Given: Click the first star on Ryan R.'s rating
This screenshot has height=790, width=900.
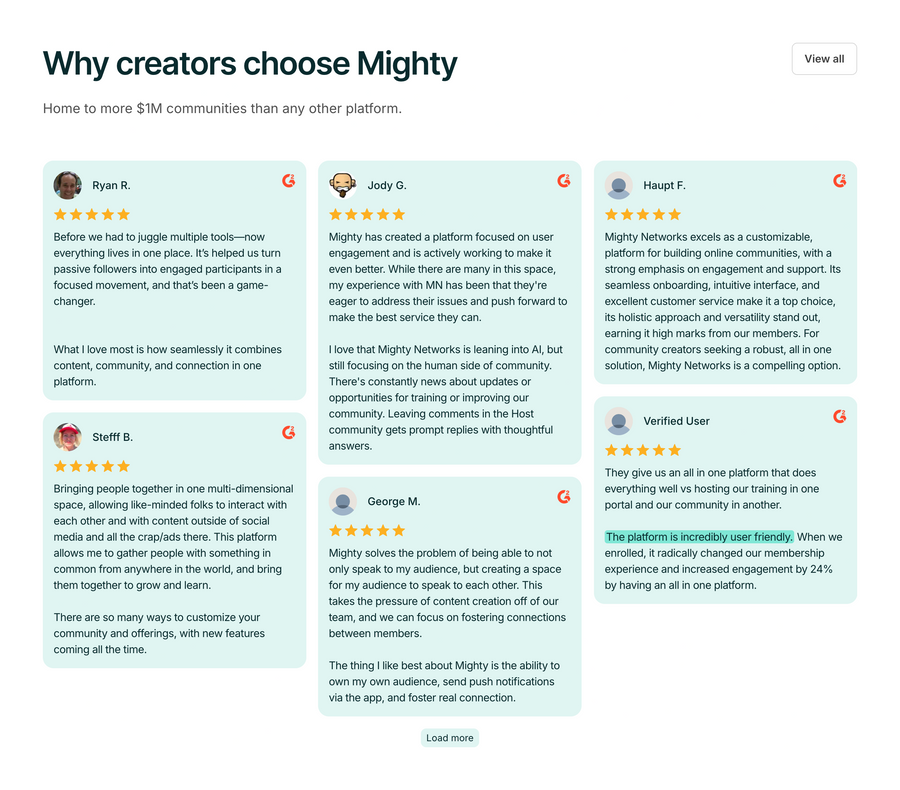Looking at the screenshot, I should (x=60, y=213).
